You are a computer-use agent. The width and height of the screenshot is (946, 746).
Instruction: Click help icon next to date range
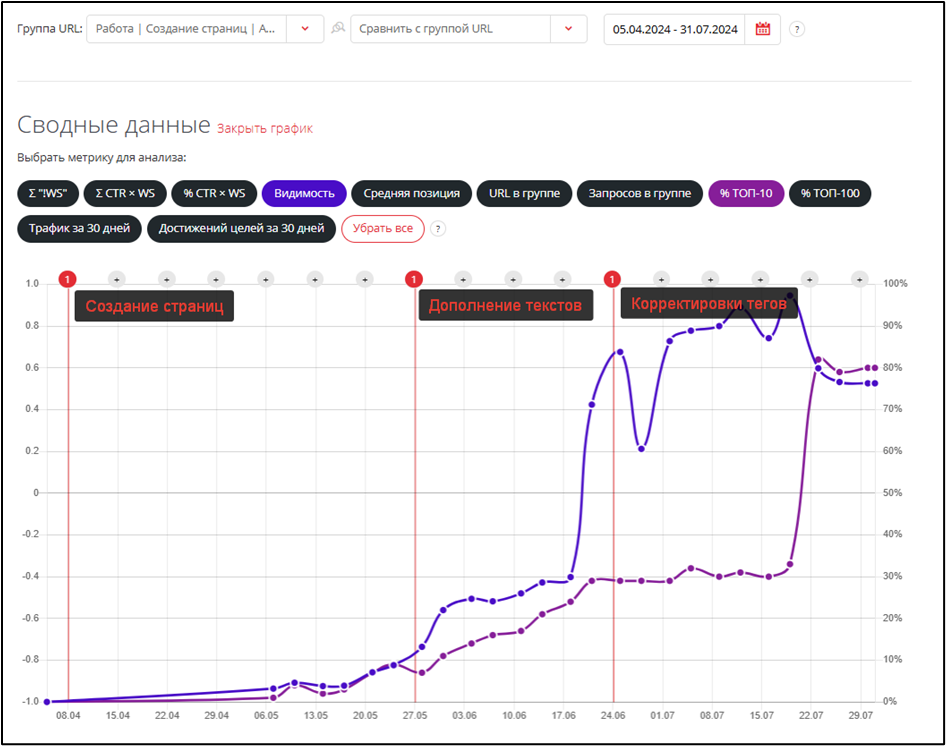pyautogui.click(x=797, y=29)
